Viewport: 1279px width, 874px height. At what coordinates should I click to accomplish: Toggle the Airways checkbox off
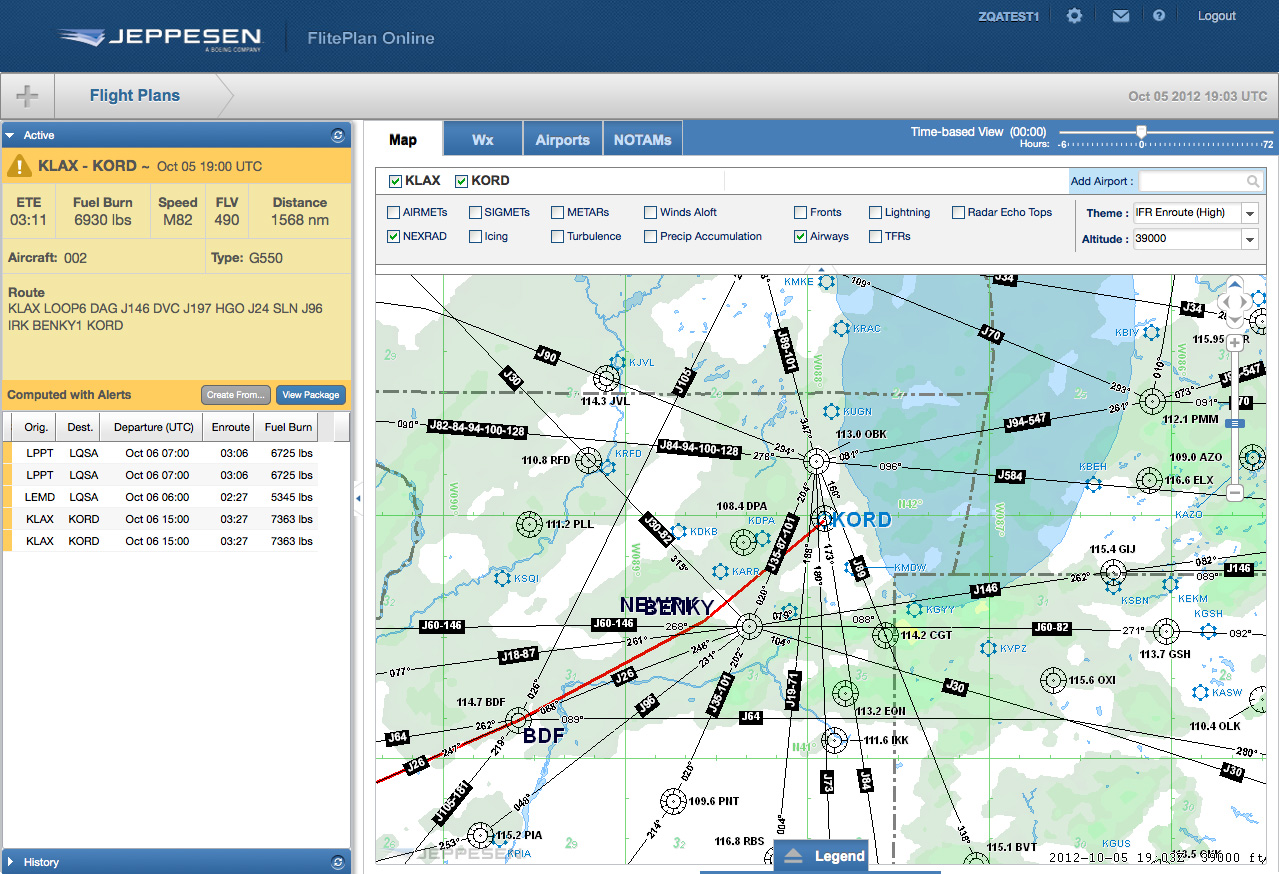tap(801, 237)
